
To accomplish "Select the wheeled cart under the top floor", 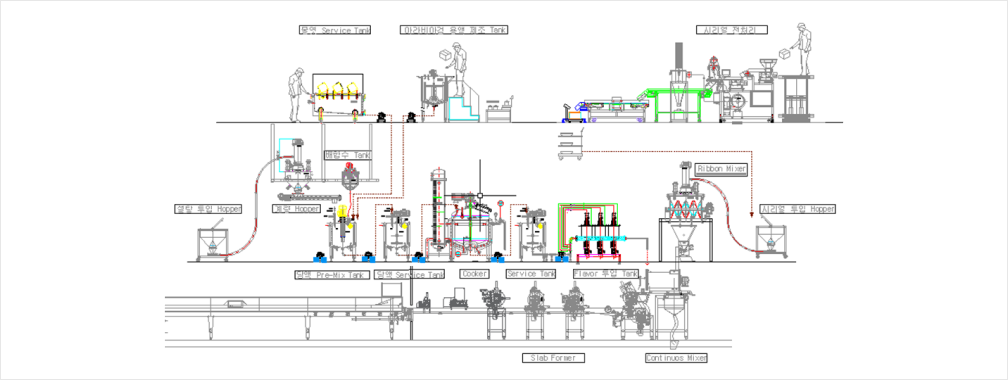I will [570, 147].
